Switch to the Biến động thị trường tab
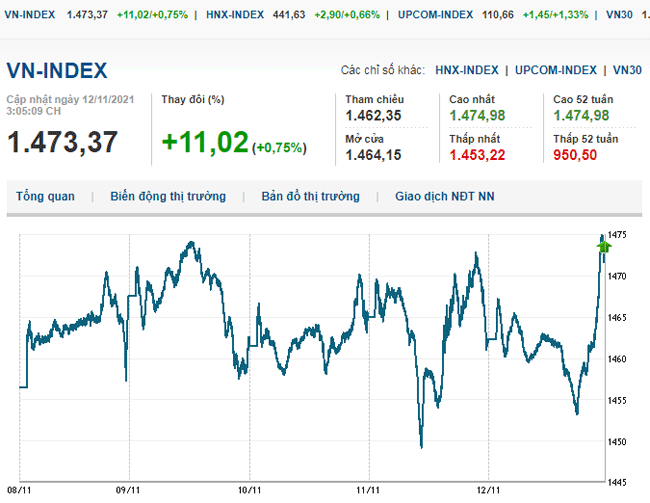Image resolution: width=650 pixels, height=503 pixels. tap(168, 197)
